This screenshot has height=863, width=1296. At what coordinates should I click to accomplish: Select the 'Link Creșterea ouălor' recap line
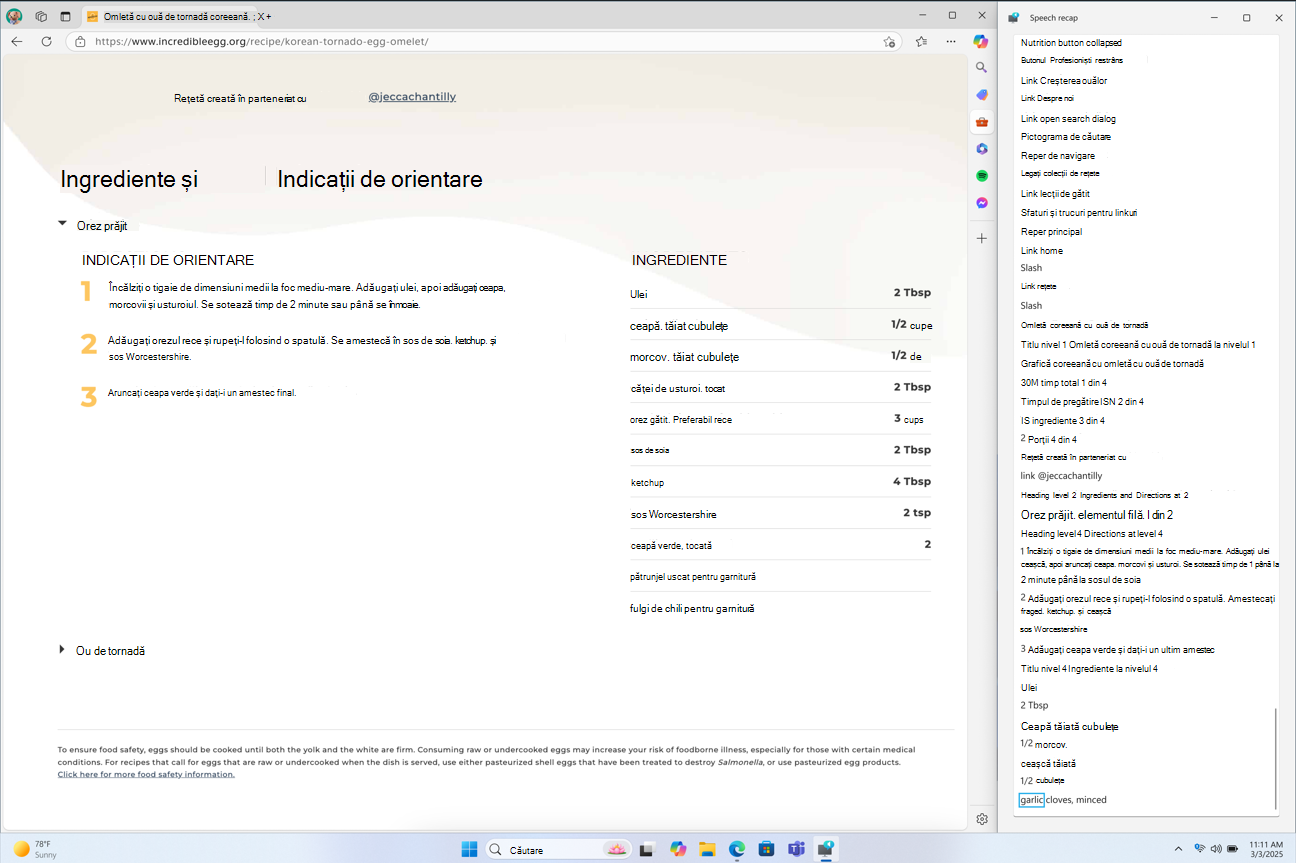point(1063,80)
